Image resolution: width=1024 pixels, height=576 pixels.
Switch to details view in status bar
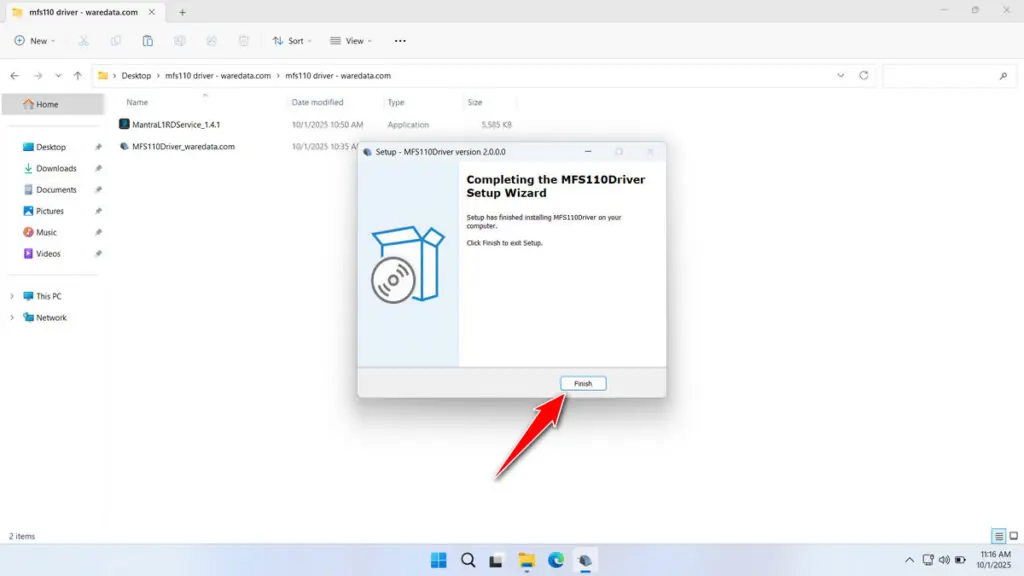[997, 536]
